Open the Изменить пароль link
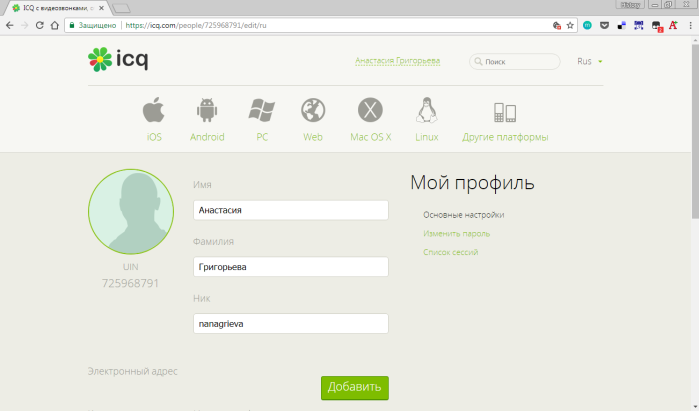Image resolution: width=699 pixels, height=411 pixels. 456,234
